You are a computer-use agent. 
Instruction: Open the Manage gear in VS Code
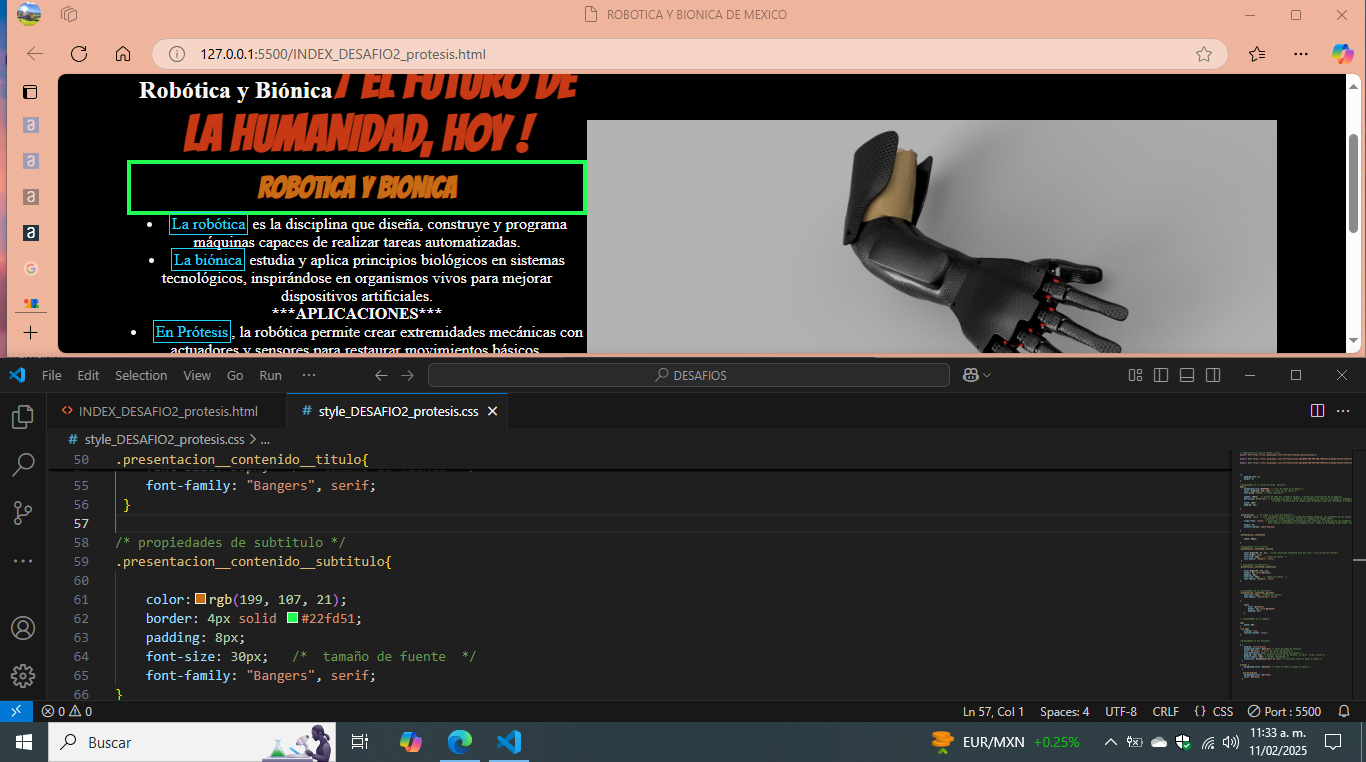(x=22, y=675)
